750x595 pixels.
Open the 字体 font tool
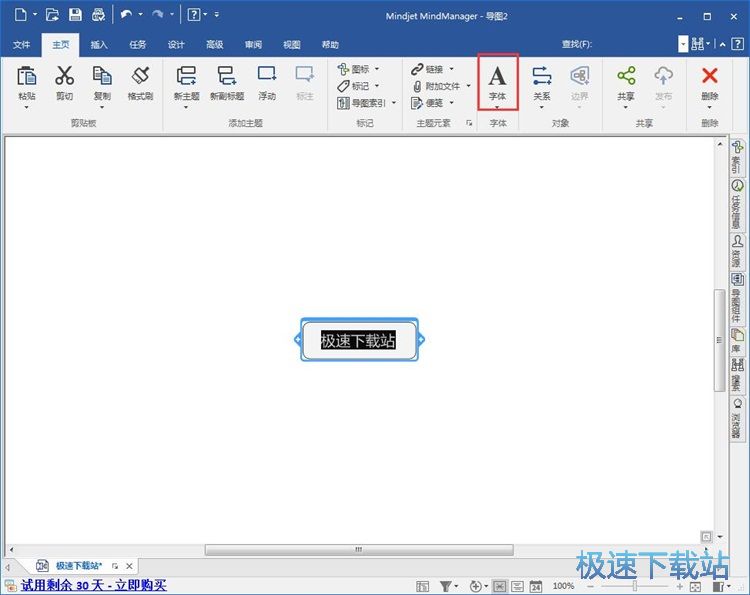497,78
